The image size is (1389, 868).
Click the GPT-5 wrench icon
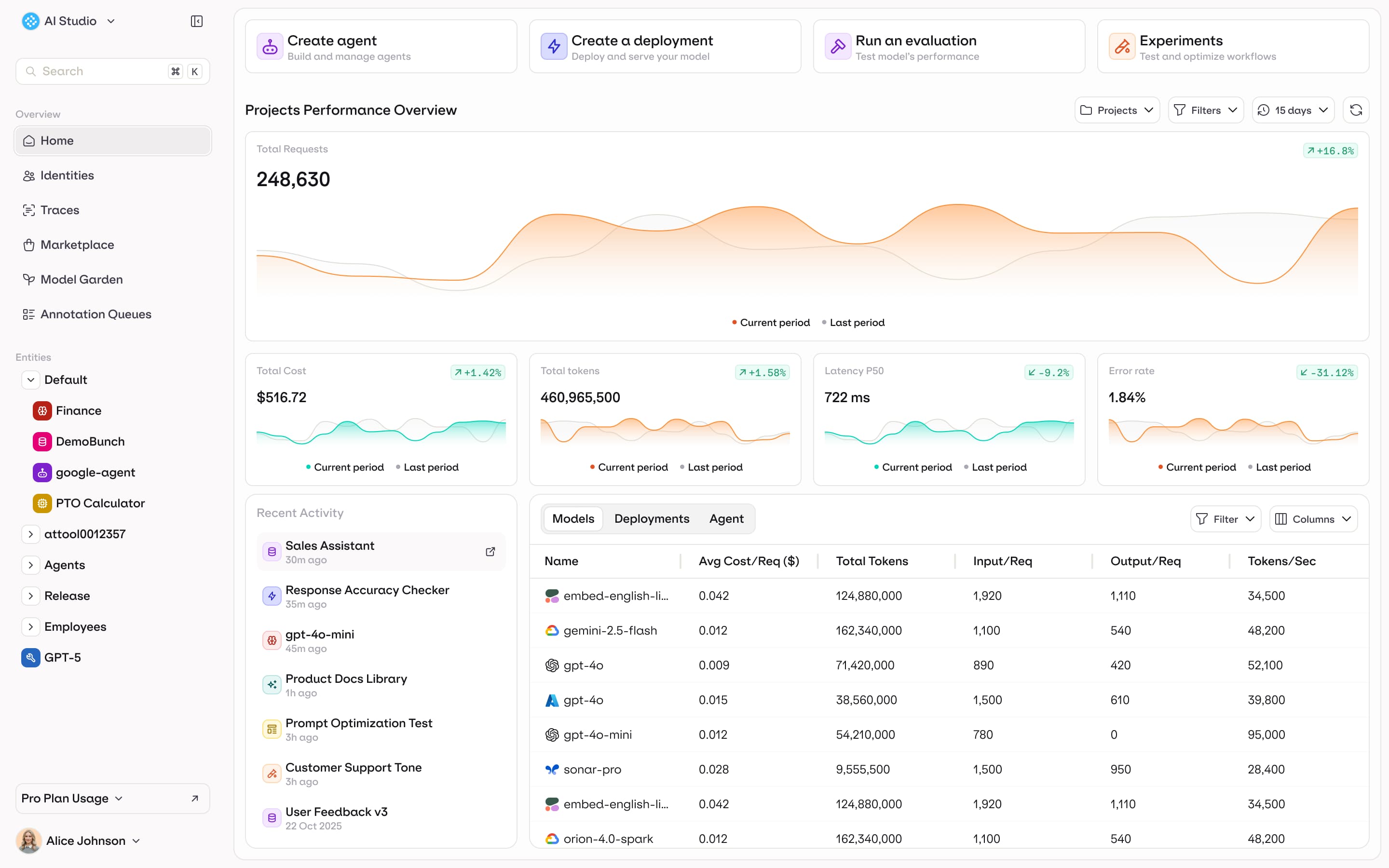point(30,657)
